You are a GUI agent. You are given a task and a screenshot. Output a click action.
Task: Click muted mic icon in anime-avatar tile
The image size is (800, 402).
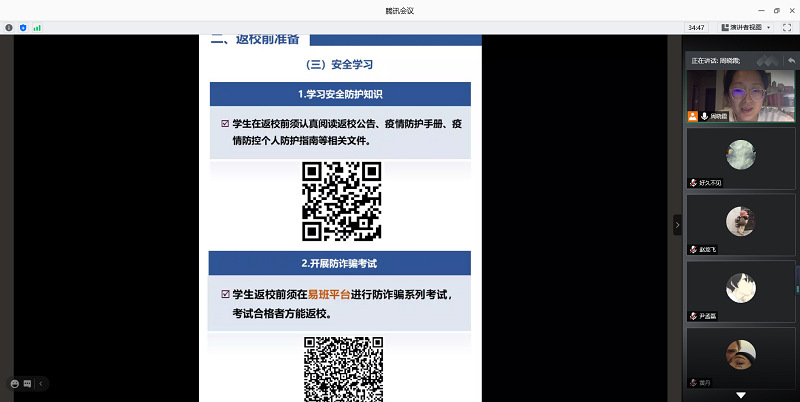click(693, 316)
